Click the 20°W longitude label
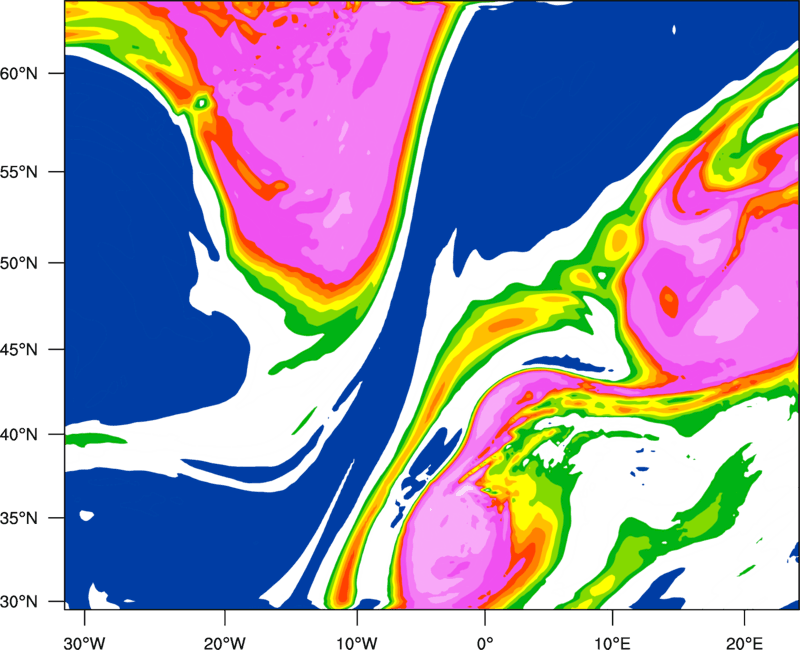The image size is (800, 650). 225,643
